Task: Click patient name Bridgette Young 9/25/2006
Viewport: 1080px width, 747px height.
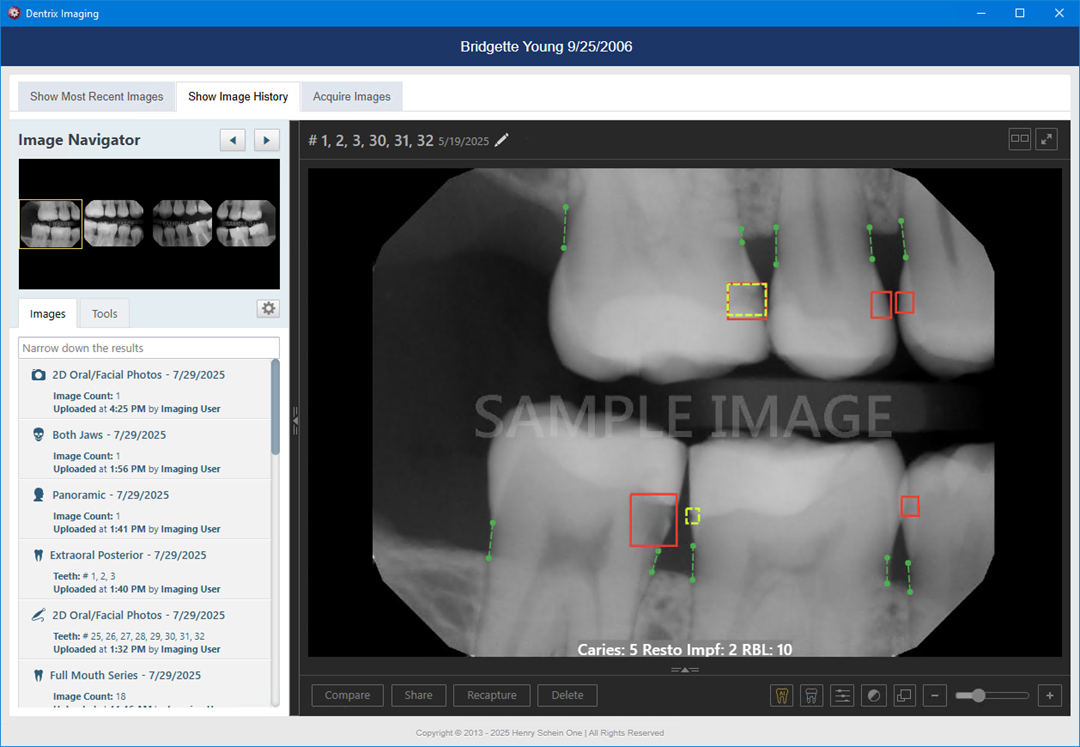Action: click(x=546, y=47)
